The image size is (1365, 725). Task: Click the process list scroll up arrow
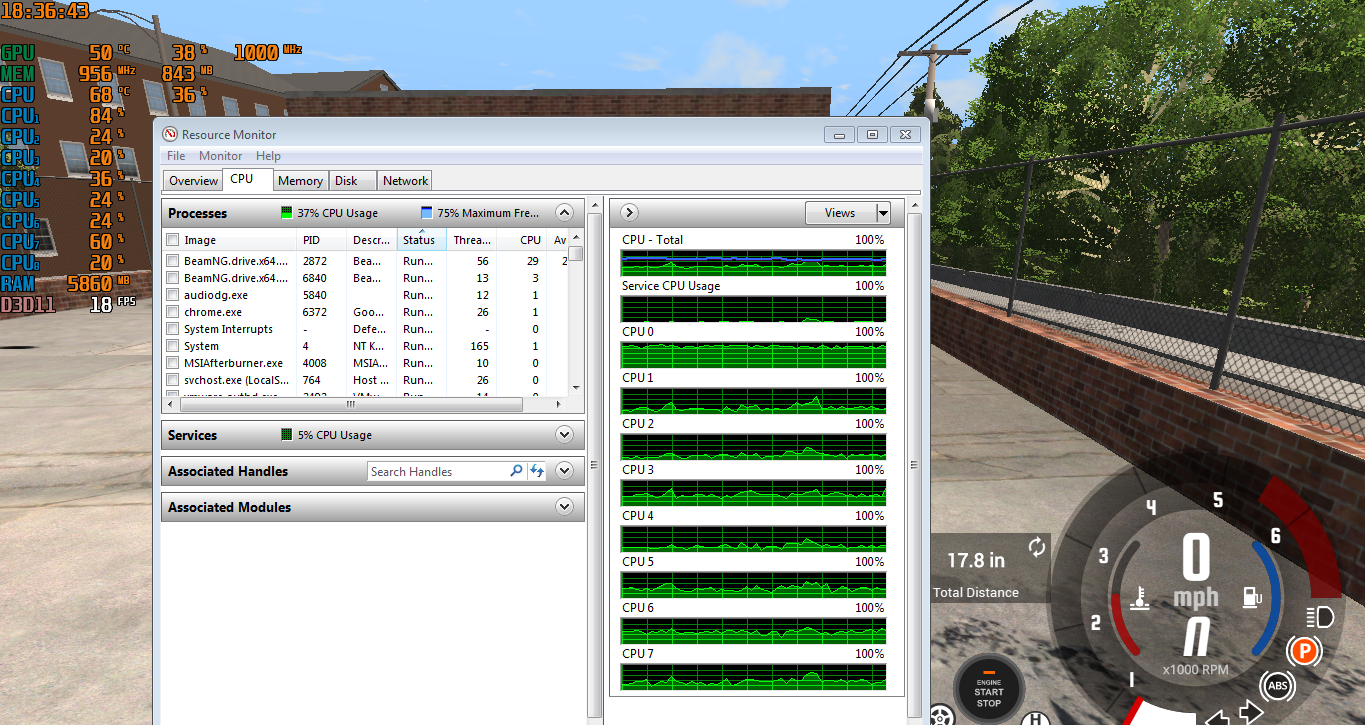pyautogui.click(x=576, y=239)
